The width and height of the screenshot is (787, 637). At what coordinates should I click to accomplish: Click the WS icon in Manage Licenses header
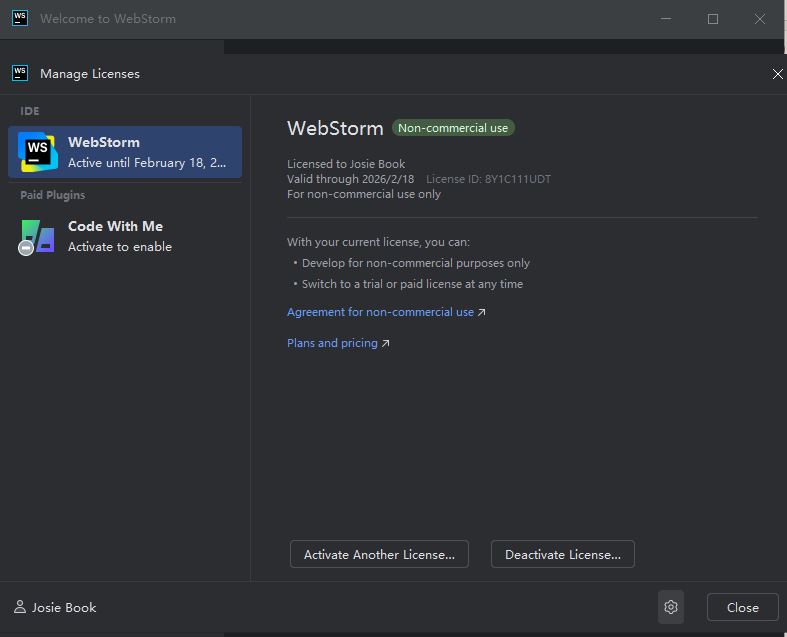click(20, 73)
